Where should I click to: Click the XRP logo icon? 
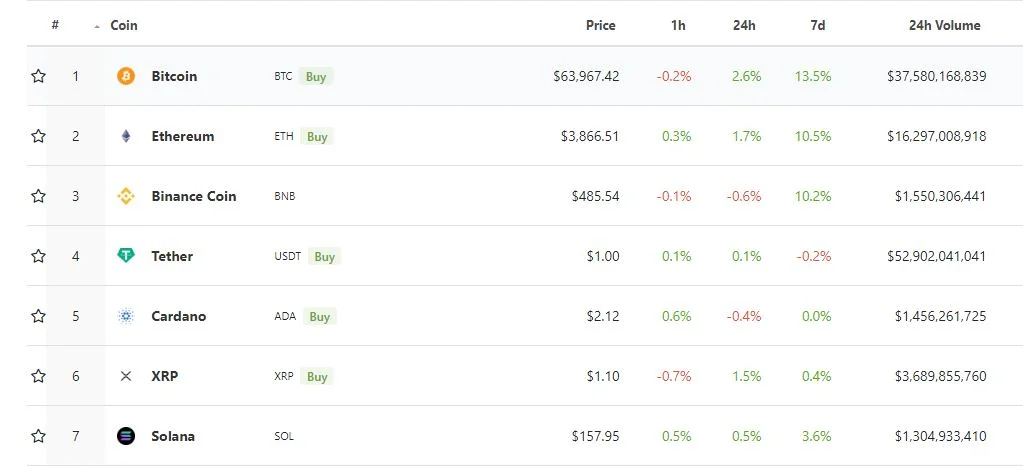[126, 377]
